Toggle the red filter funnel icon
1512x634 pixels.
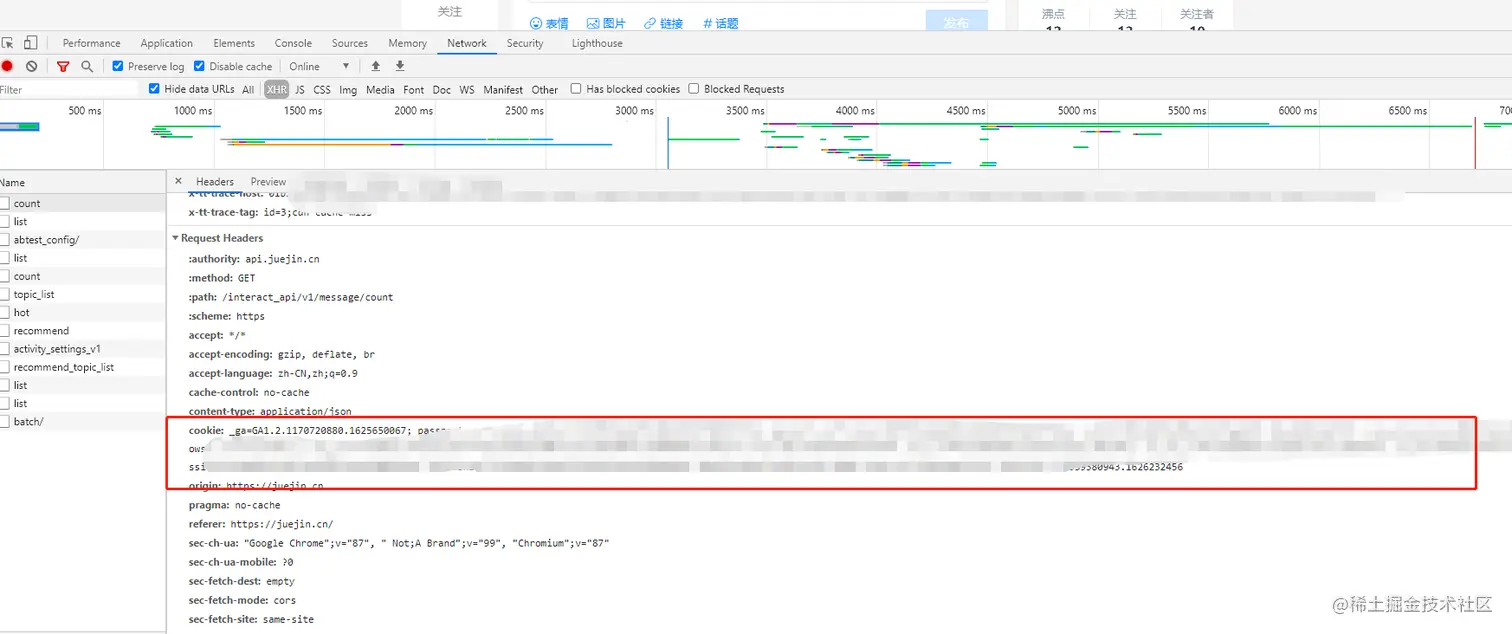[x=63, y=66]
